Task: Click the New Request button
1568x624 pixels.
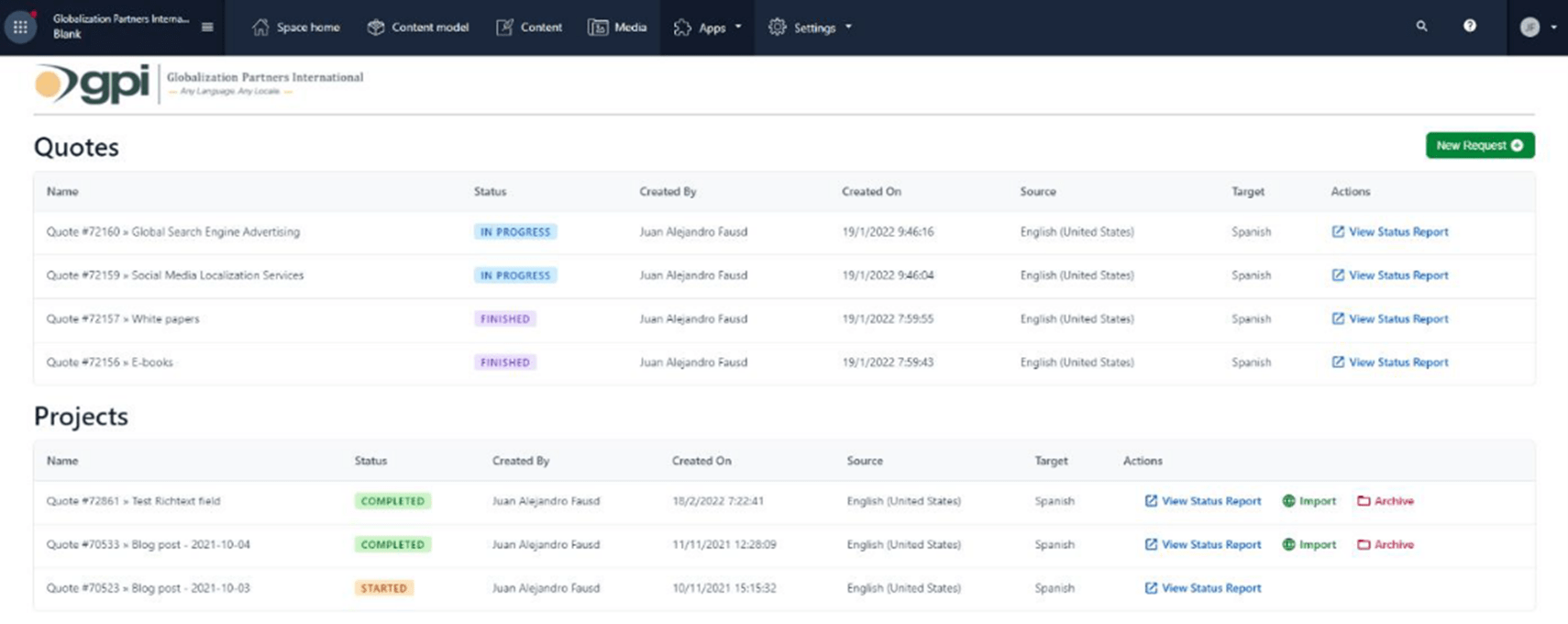Action: pyautogui.click(x=1480, y=145)
